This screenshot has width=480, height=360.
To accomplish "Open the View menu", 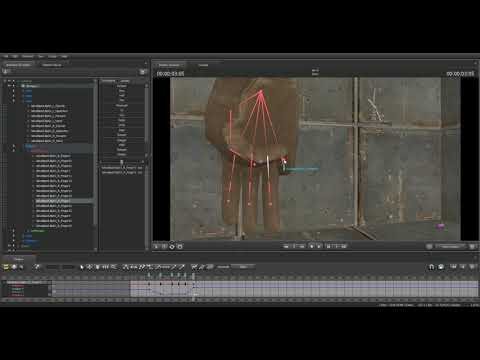I will [41, 57].
